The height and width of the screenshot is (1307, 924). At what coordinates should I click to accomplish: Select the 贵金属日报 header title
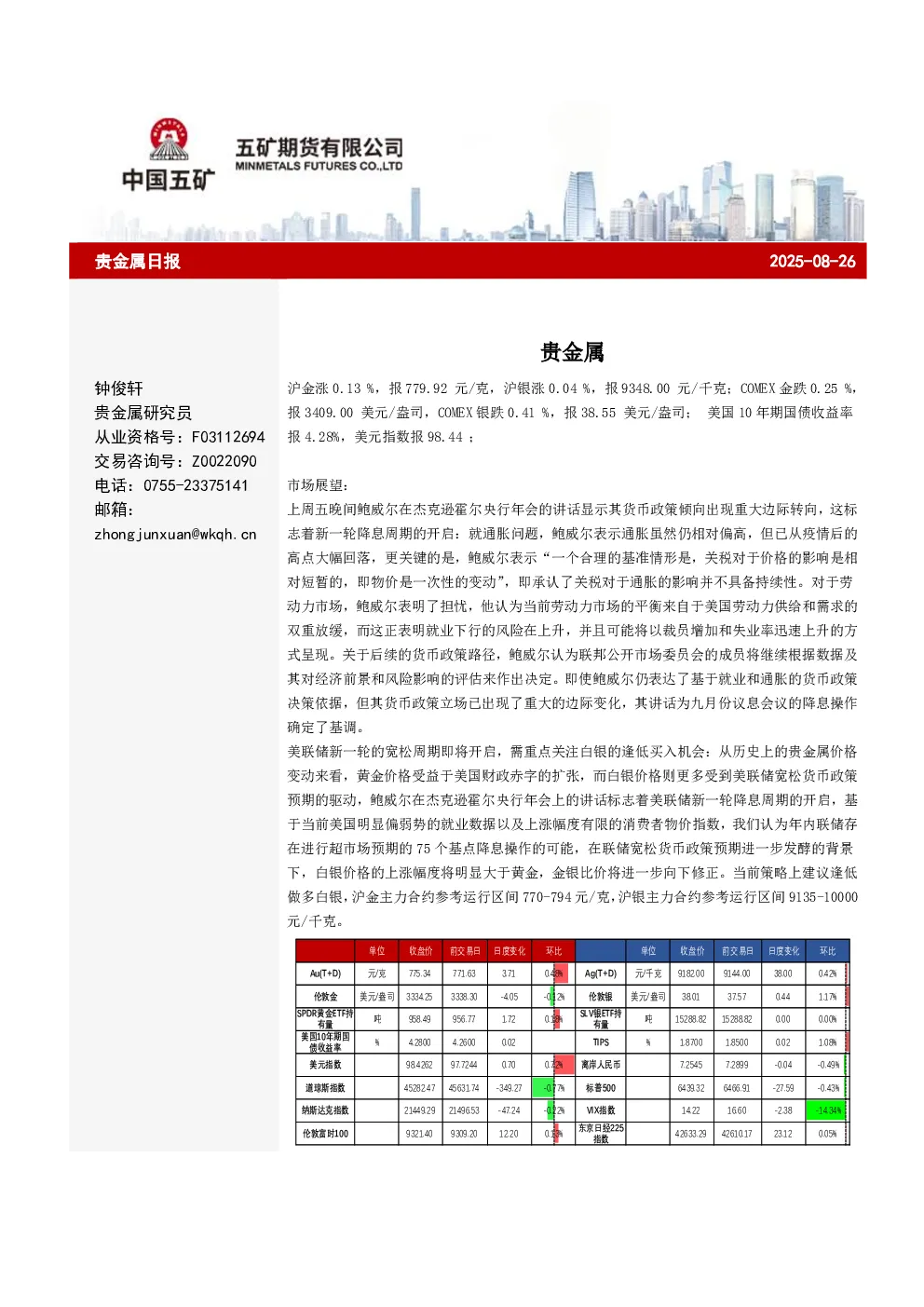point(137,262)
